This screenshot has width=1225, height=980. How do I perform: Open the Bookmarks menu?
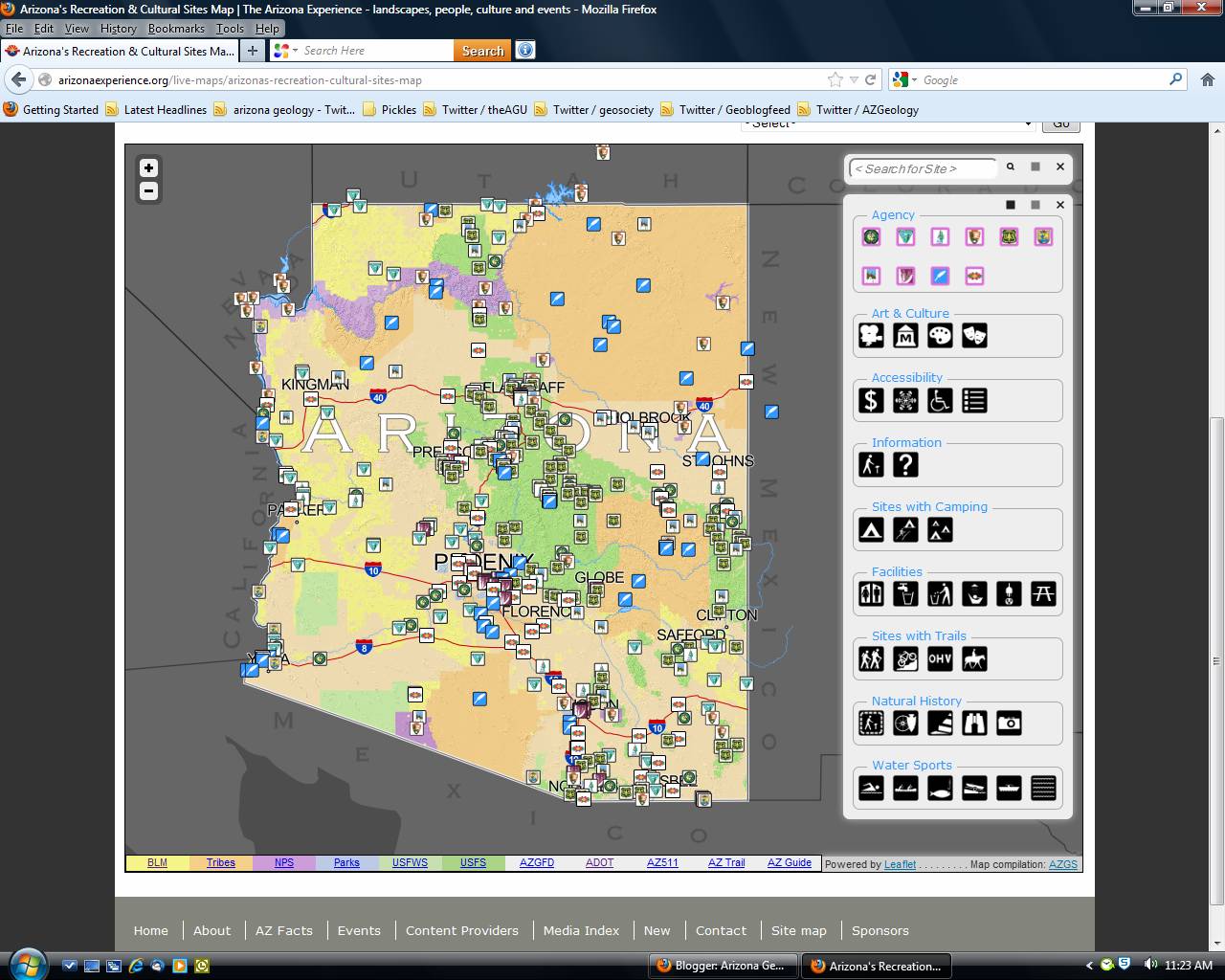point(176,28)
